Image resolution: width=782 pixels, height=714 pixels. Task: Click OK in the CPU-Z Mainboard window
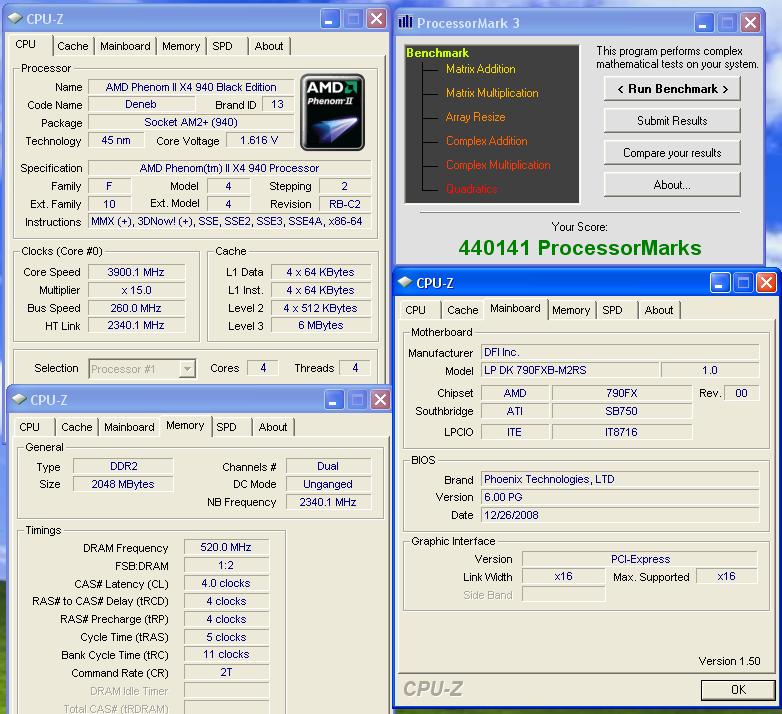(x=738, y=690)
